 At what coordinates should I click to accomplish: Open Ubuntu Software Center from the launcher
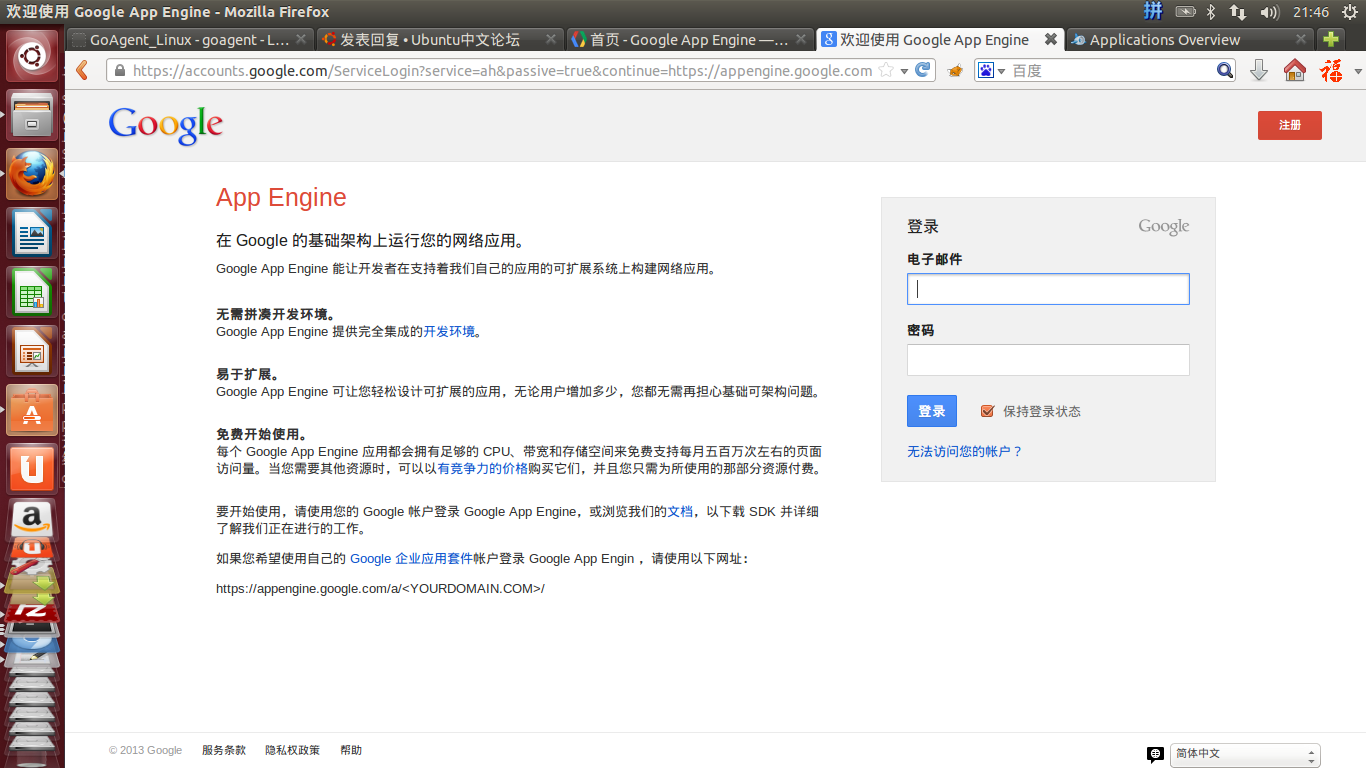pos(32,410)
